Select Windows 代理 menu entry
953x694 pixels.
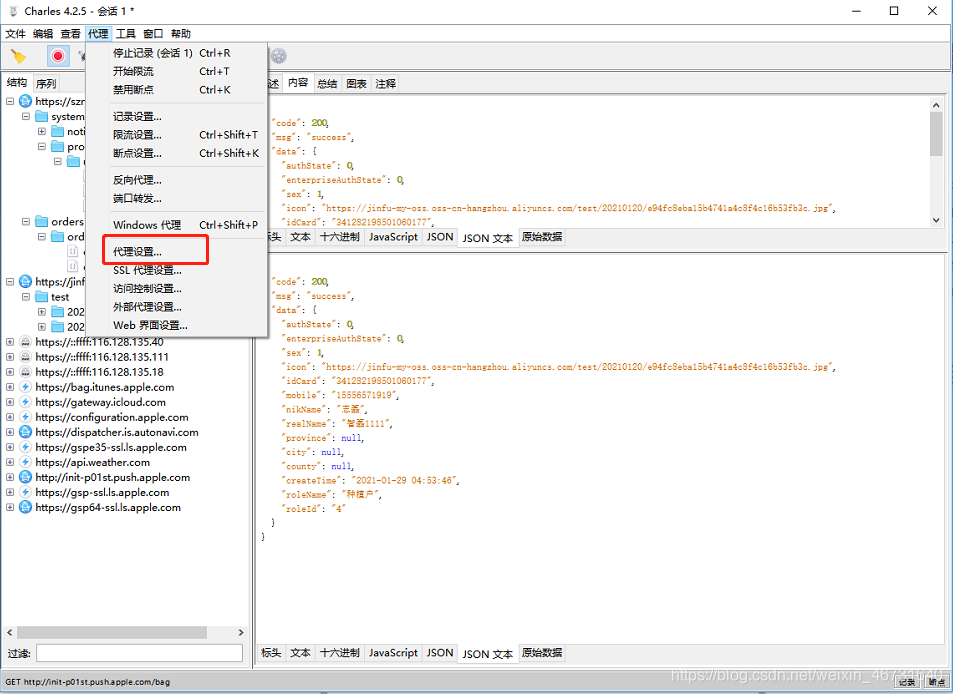(176, 225)
